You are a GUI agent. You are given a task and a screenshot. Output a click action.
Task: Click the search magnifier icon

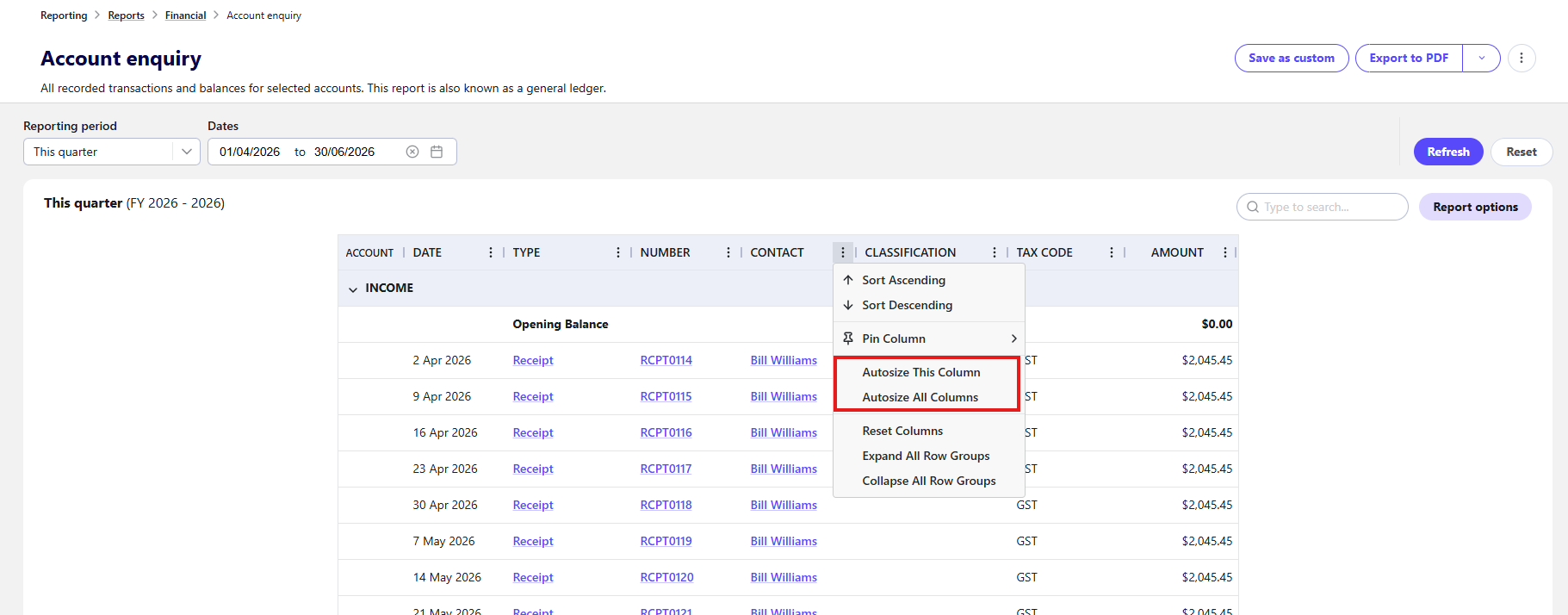1253,207
